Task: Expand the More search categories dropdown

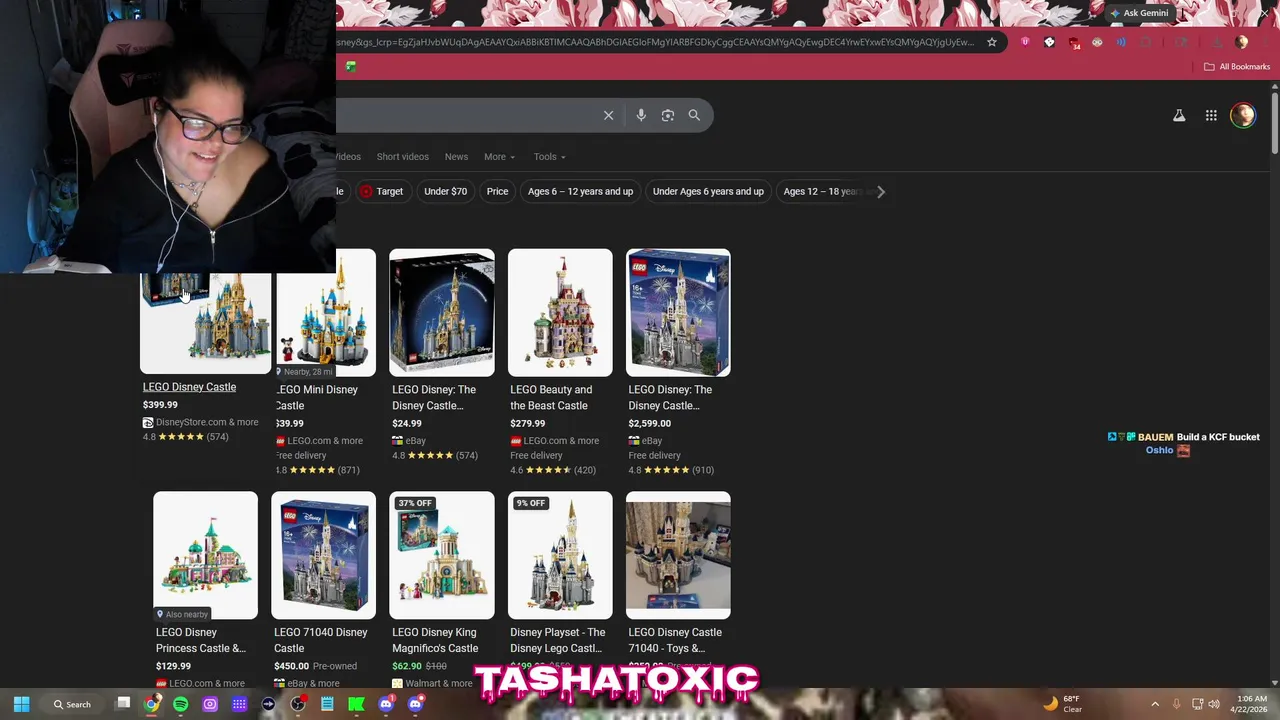Action: coord(499,156)
